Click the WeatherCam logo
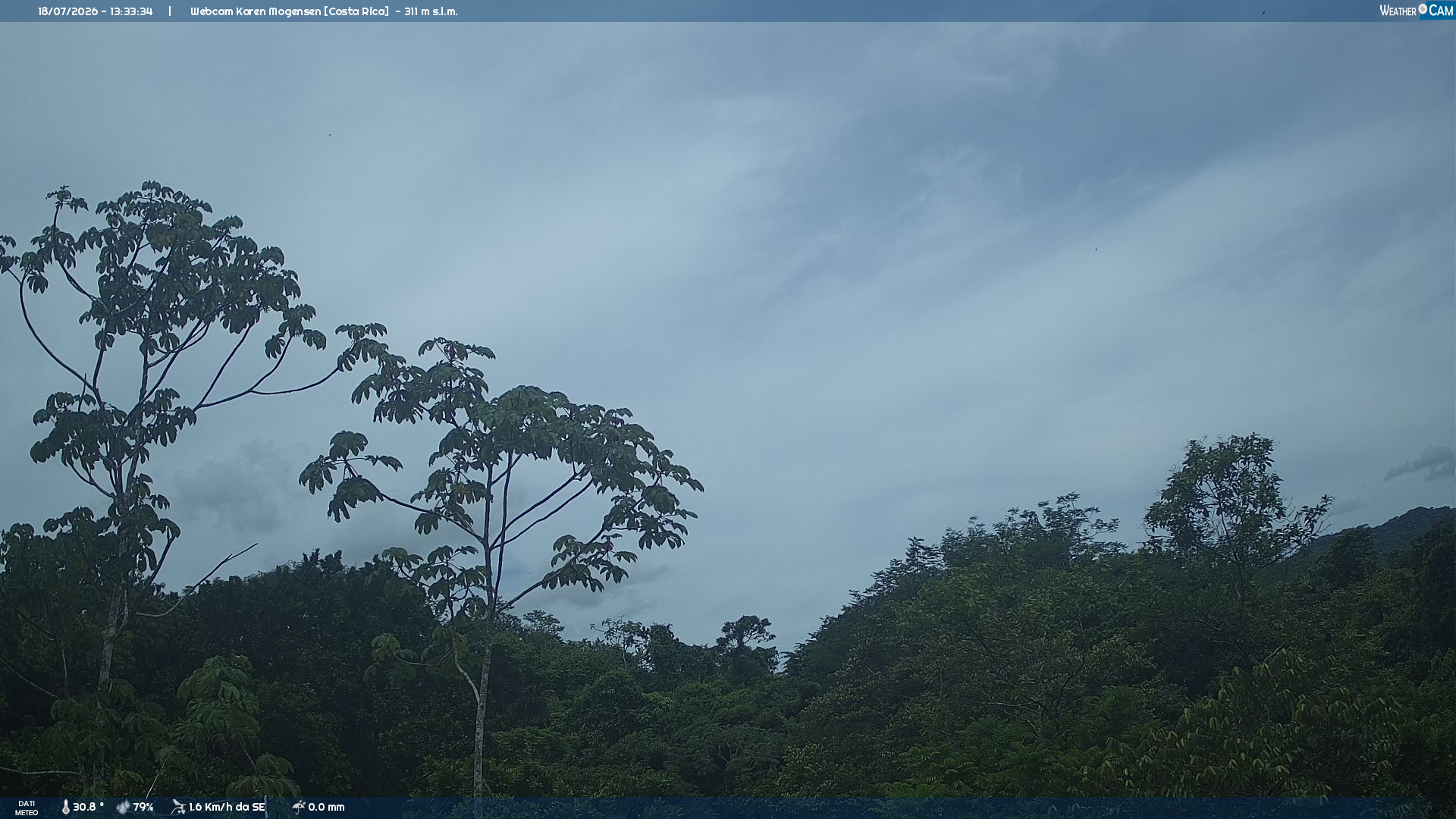This screenshot has width=1456, height=819. (1417, 11)
